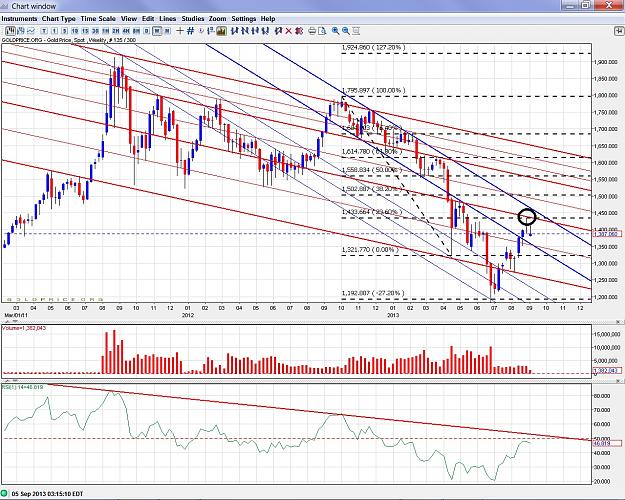Switch to 1-minute timeframe
Viewport: 625px width, 500px height.
(x=54, y=31)
